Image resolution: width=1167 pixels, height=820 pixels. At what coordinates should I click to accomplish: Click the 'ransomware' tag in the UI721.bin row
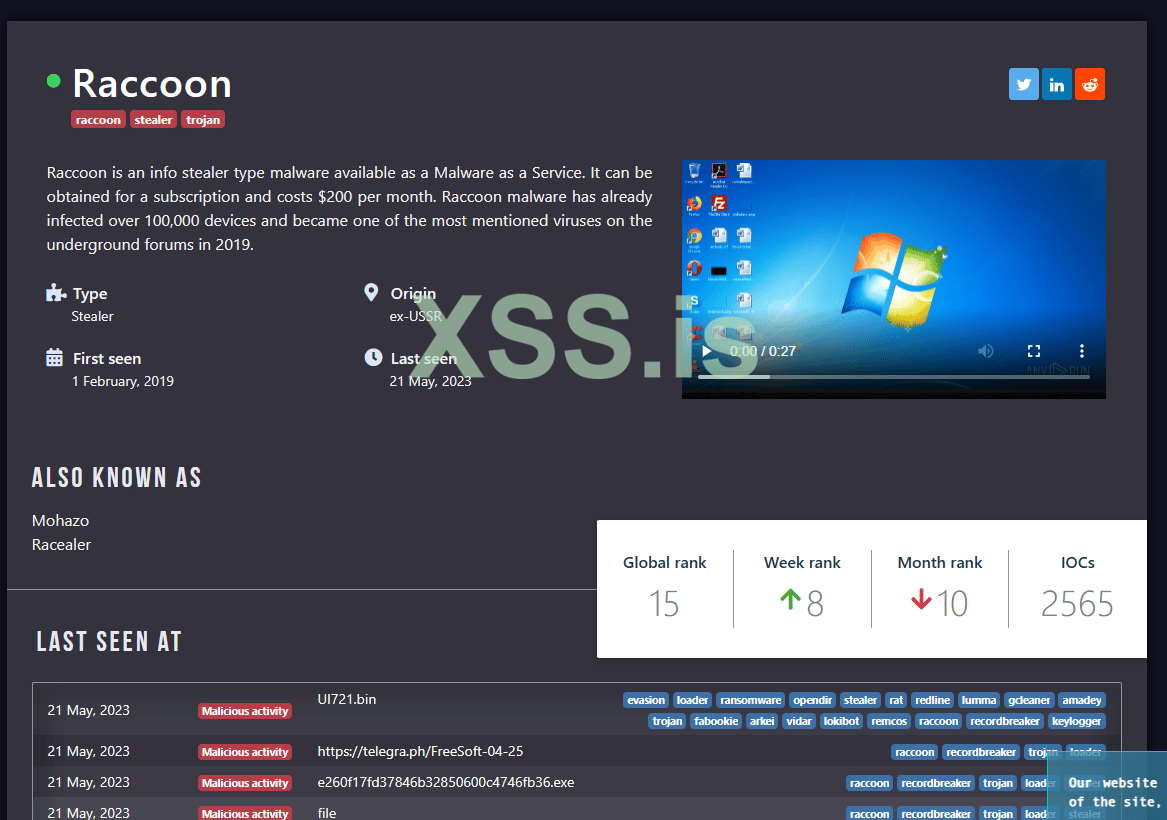pos(751,700)
